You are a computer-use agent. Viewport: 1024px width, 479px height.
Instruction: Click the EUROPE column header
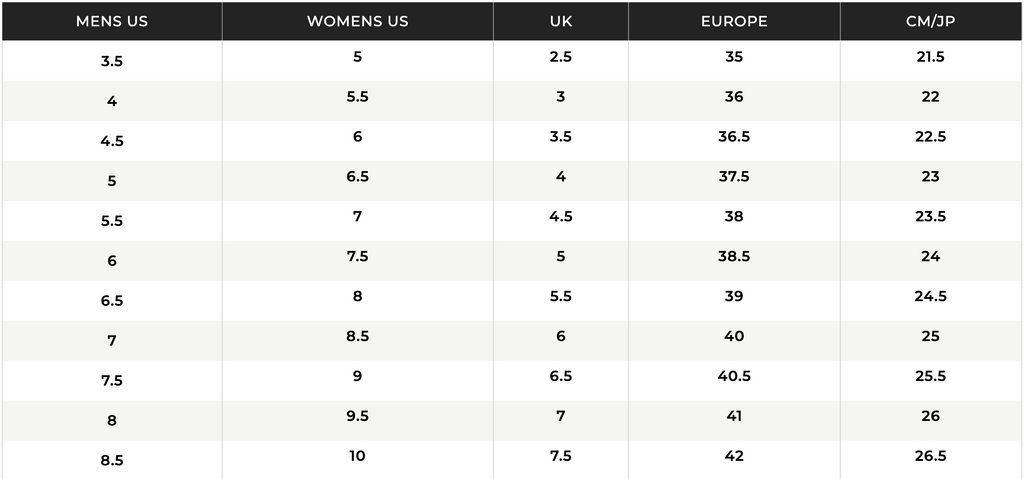[734, 21]
